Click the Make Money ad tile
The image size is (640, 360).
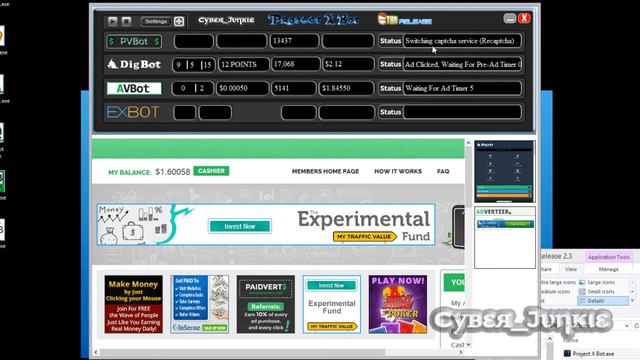point(133,304)
